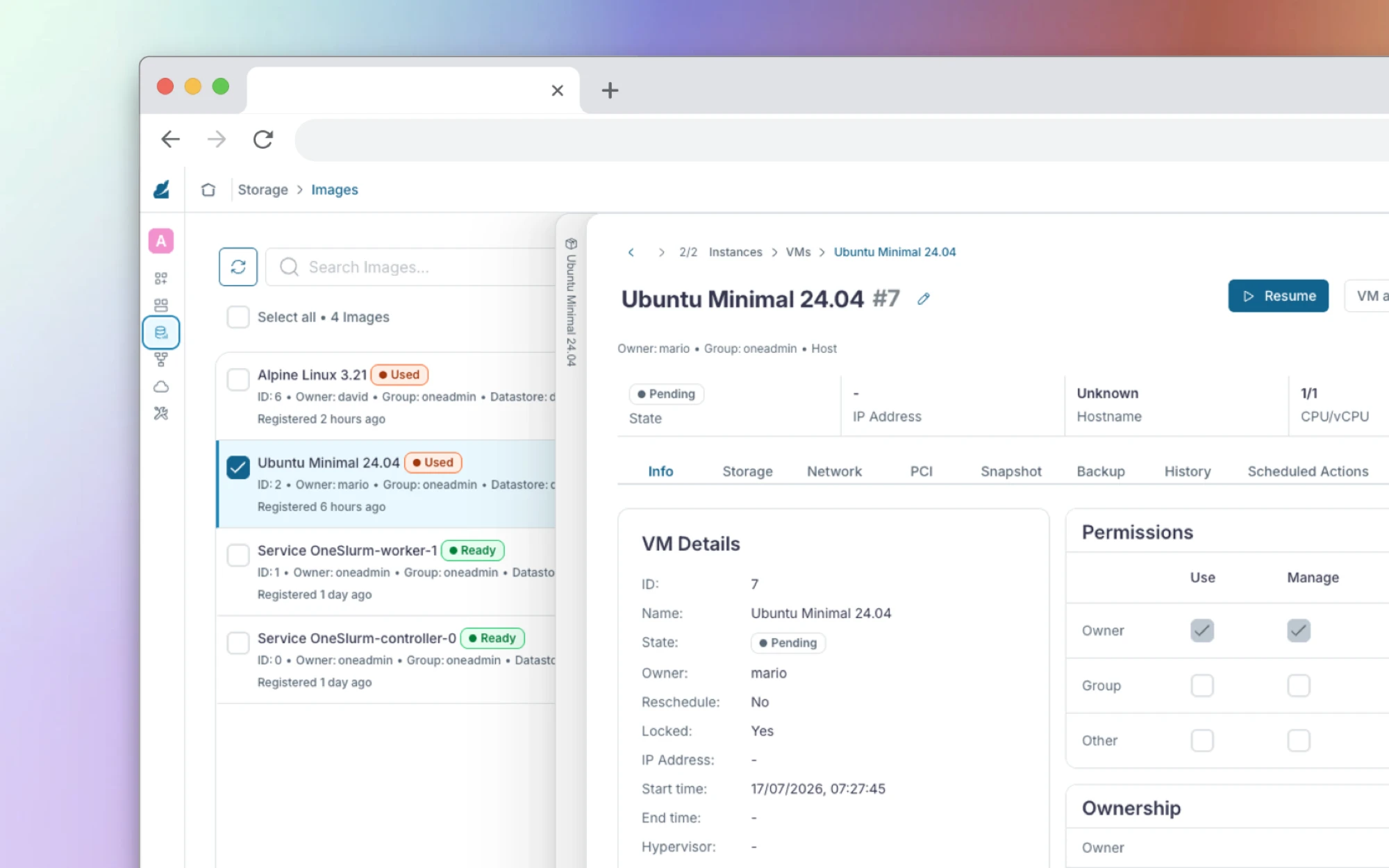Check the Alpine Linux 3.21 image checkbox
The height and width of the screenshot is (868, 1389).
click(x=238, y=379)
